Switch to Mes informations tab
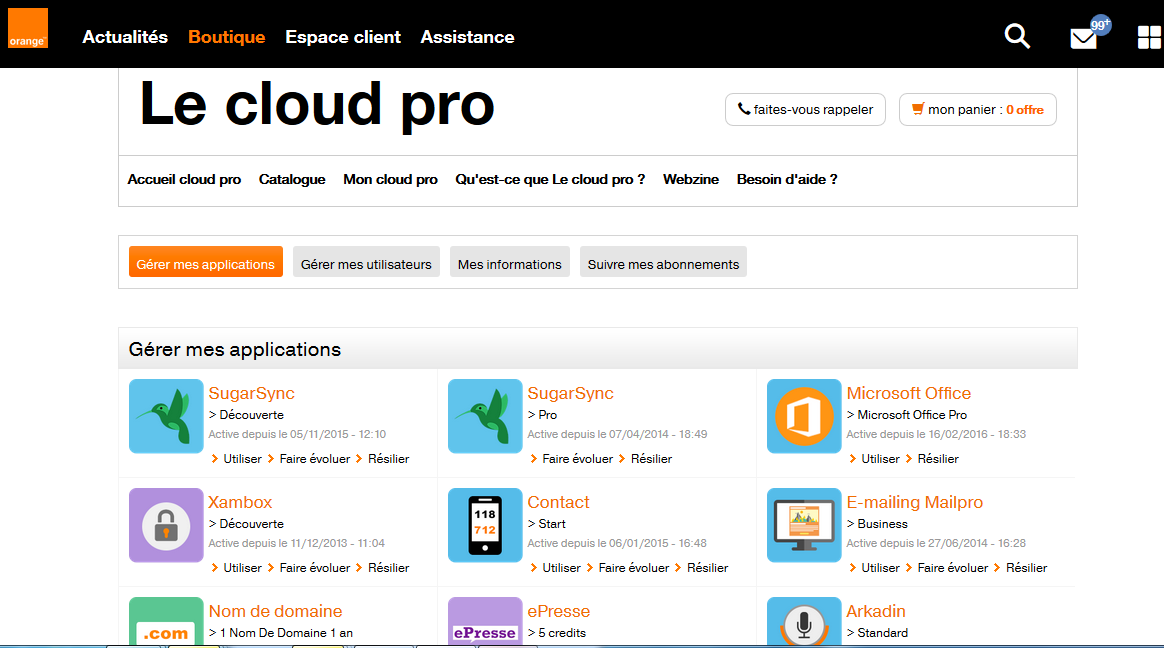 point(510,262)
